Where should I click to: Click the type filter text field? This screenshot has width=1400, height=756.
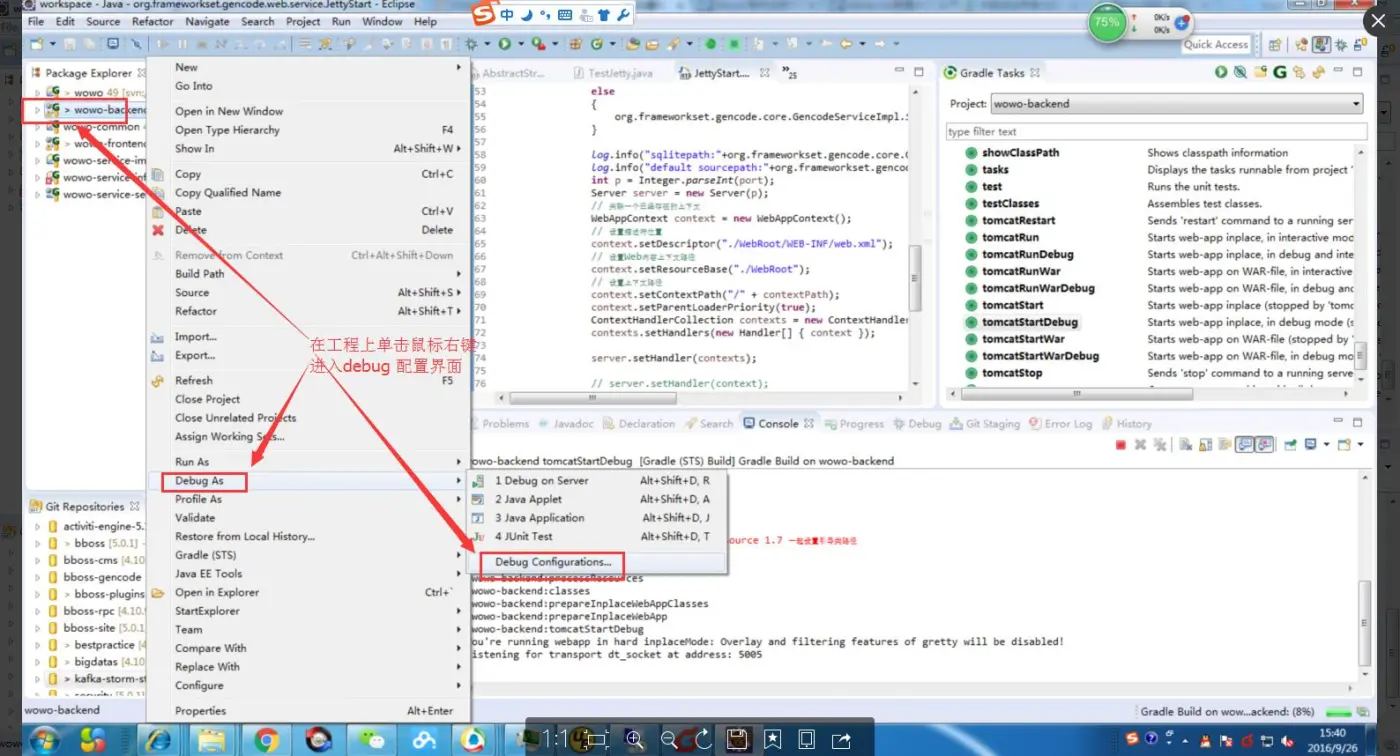(1156, 132)
